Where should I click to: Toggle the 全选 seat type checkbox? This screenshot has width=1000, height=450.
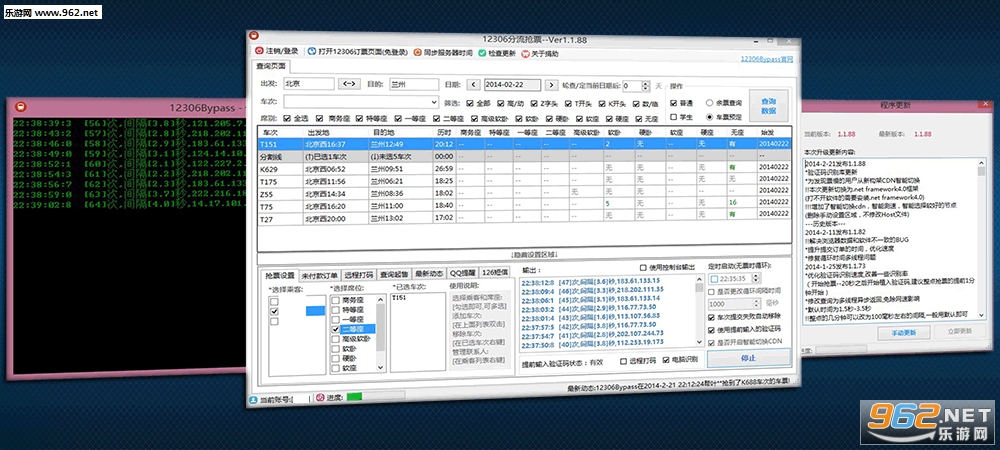pyautogui.click(x=286, y=117)
